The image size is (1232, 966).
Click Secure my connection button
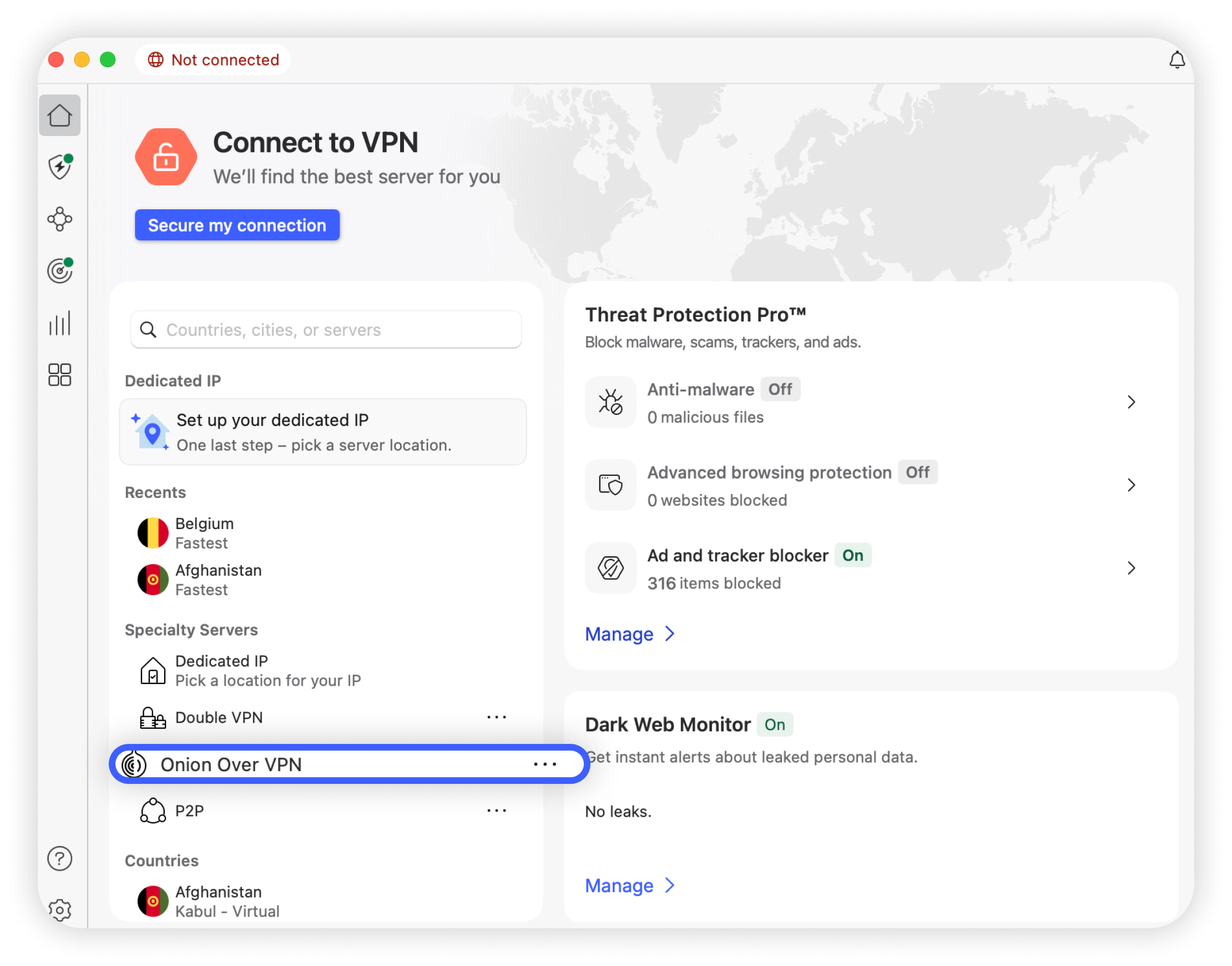[x=237, y=225]
